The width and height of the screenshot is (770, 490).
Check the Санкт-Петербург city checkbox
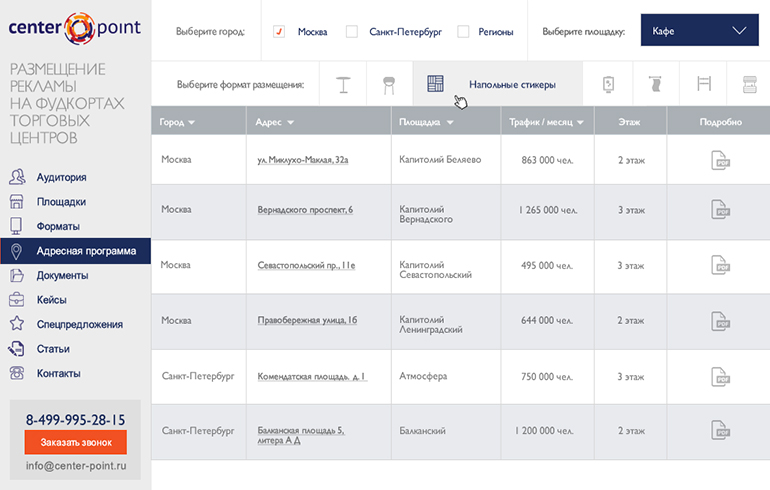coord(352,31)
